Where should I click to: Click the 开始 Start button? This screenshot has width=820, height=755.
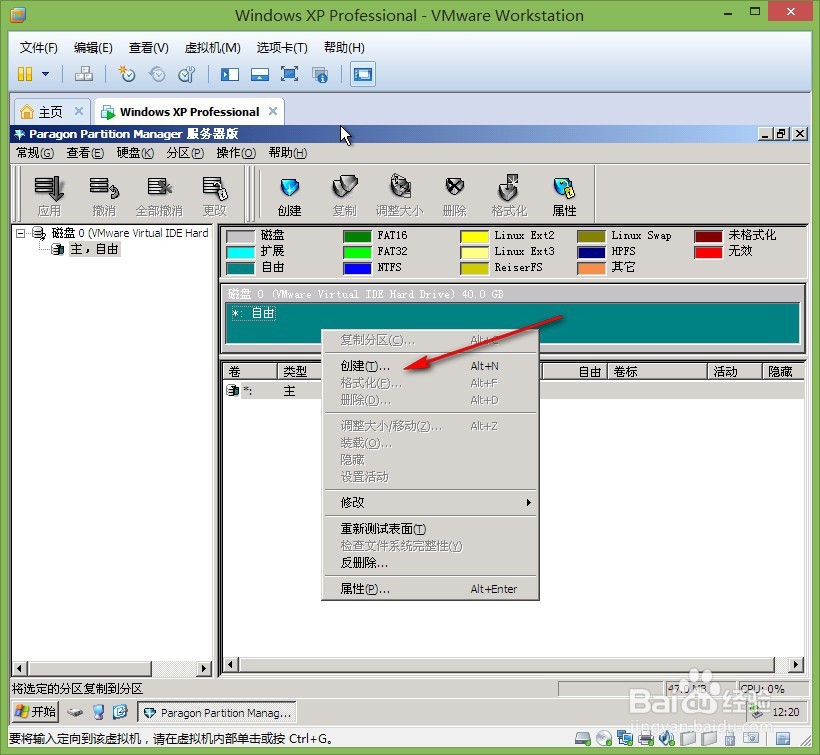pos(36,712)
